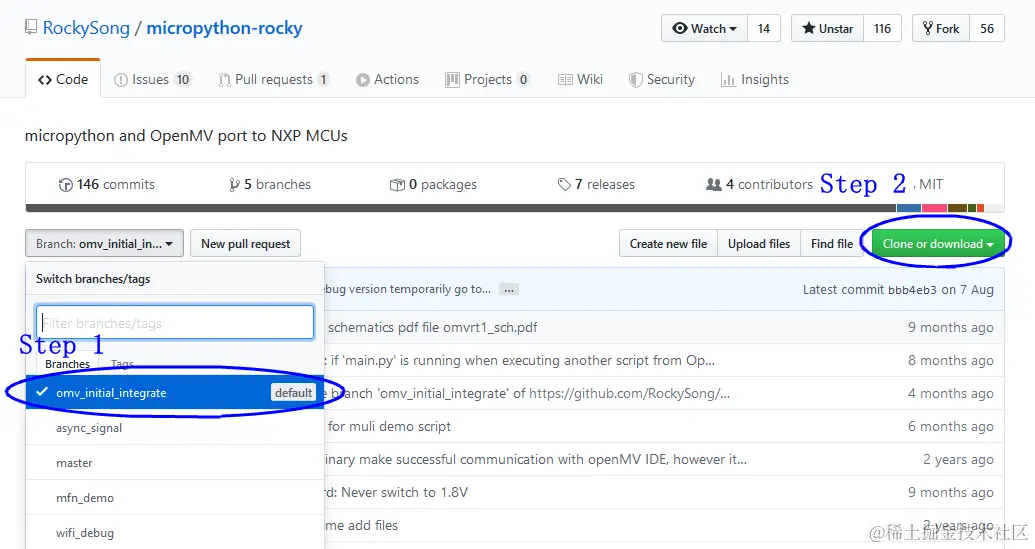
Task: Click the repository description text
Action: (x=186, y=136)
